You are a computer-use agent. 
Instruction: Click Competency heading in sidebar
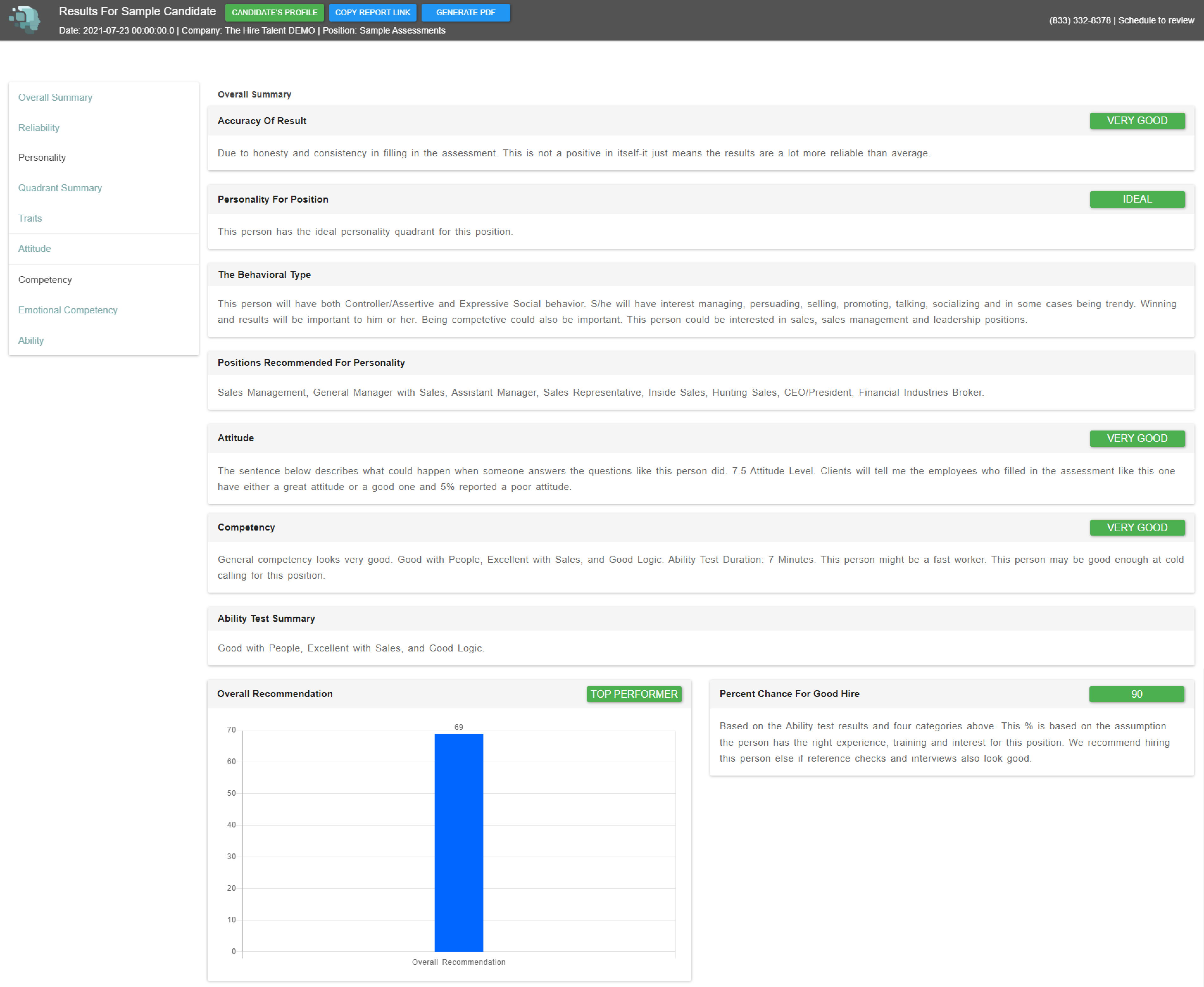point(45,280)
